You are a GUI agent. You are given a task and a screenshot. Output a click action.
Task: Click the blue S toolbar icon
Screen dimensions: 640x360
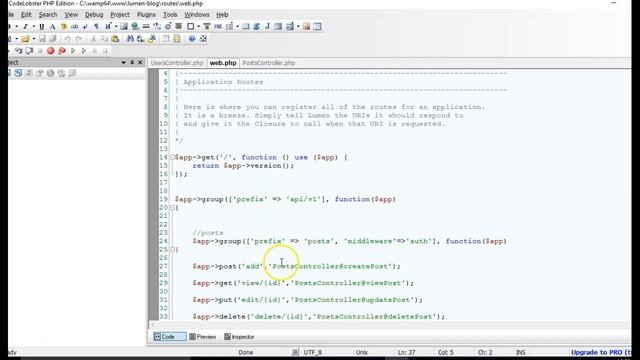click(x=256, y=27)
